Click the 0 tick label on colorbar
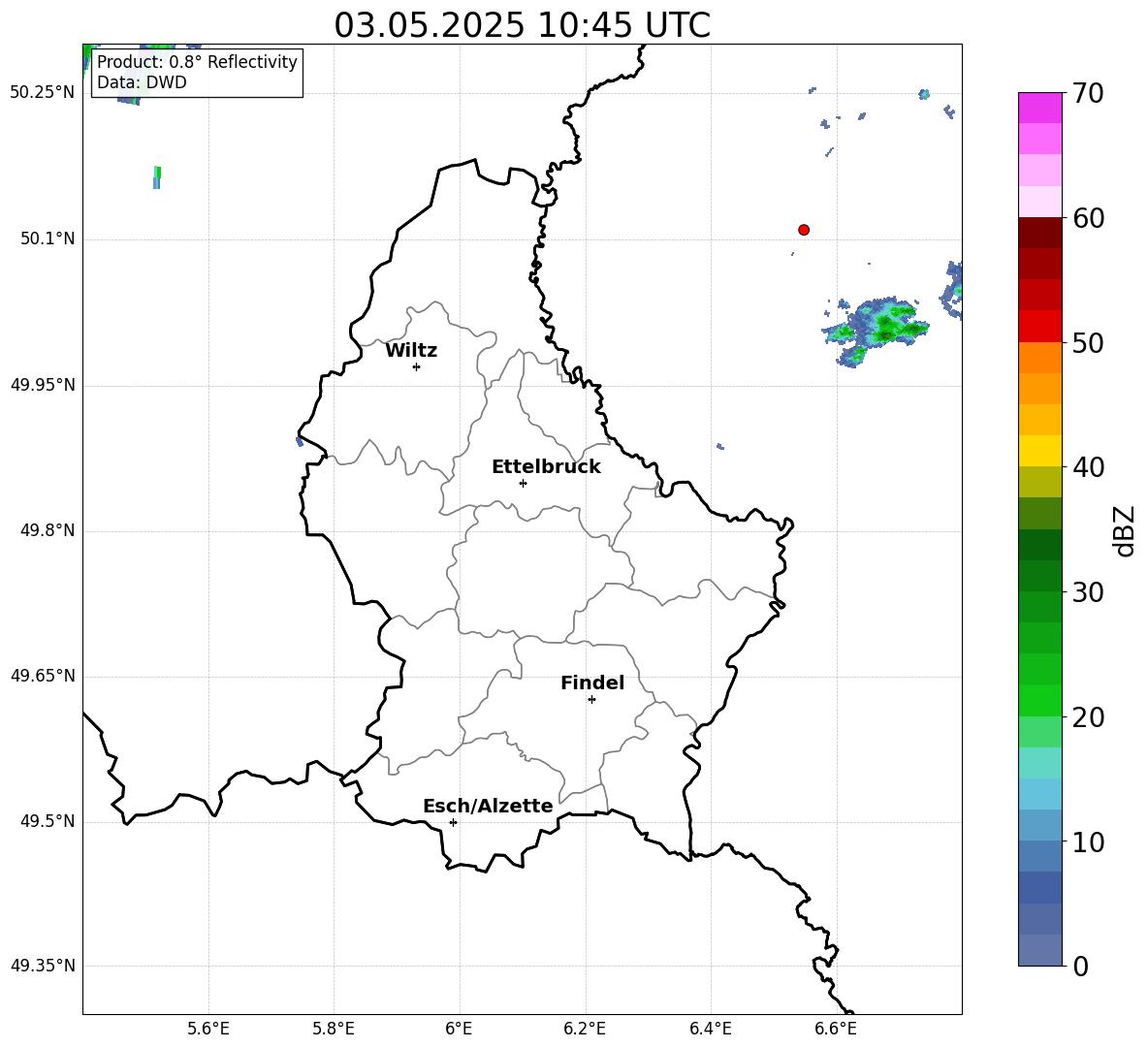The height and width of the screenshot is (1048, 1148). (x=1080, y=967)
